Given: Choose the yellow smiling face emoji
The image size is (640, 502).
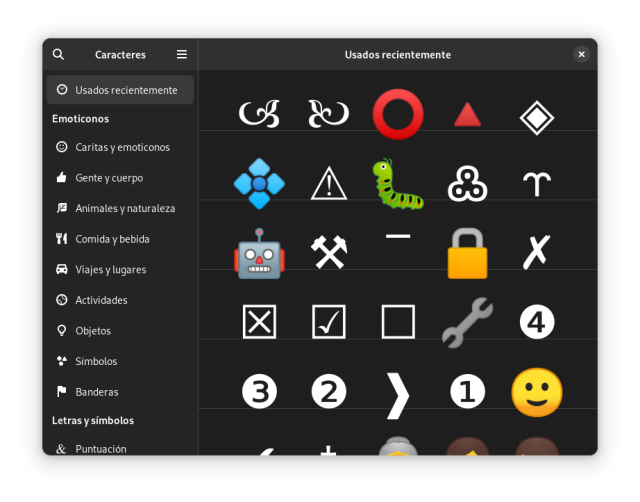Looking at the screenshot, I should point(537,392).
